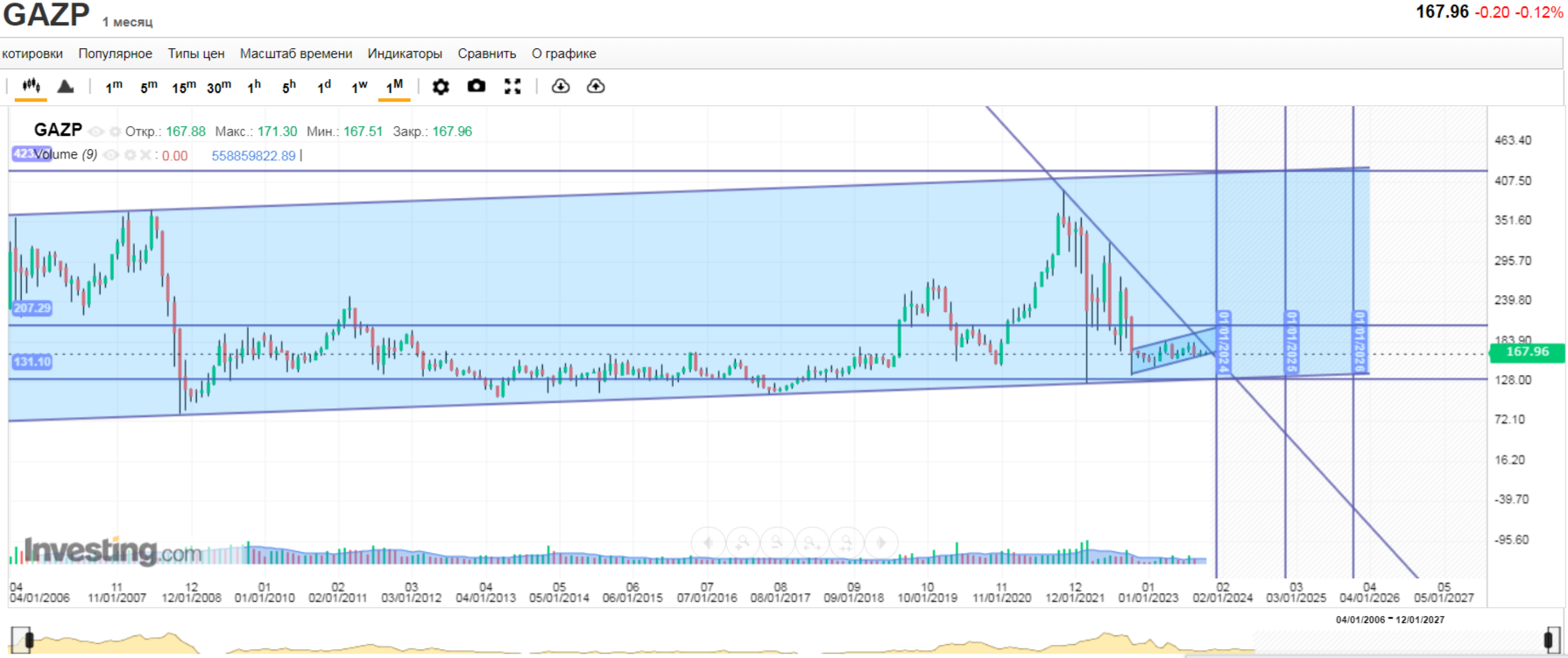
Task: Jump chart to the latest bar arrow
Action: pyautogui.click(x=881, y=542)
